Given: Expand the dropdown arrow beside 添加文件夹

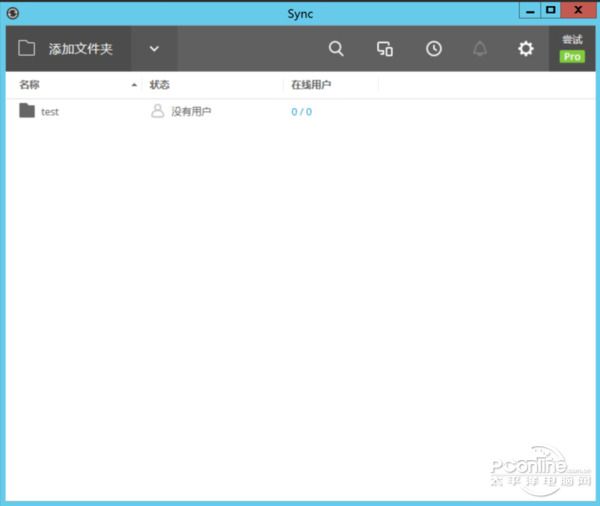Looking at the screenshot, I should point(154,49).
